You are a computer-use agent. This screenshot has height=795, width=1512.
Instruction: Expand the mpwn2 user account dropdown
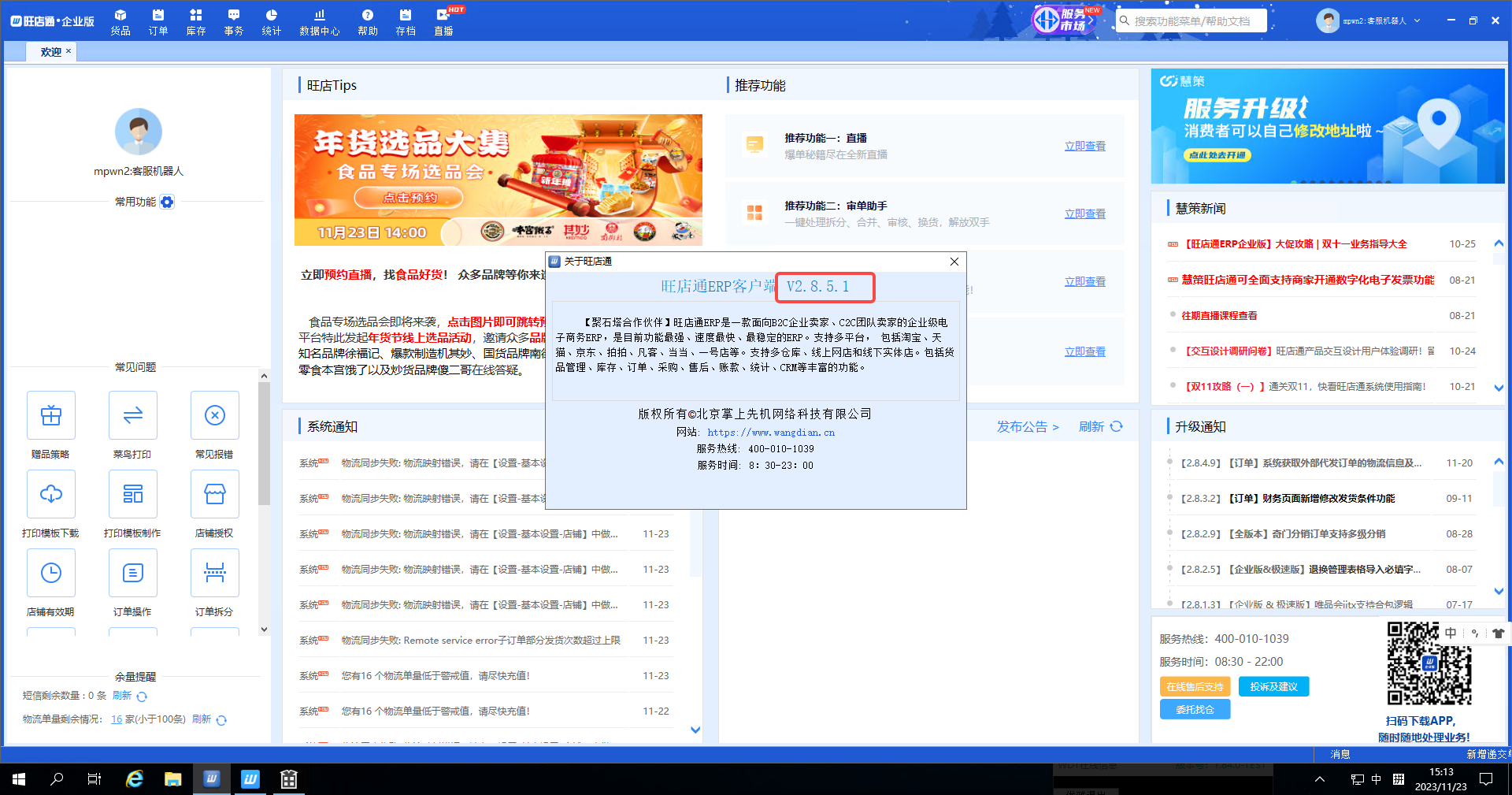coord(1417,20)
